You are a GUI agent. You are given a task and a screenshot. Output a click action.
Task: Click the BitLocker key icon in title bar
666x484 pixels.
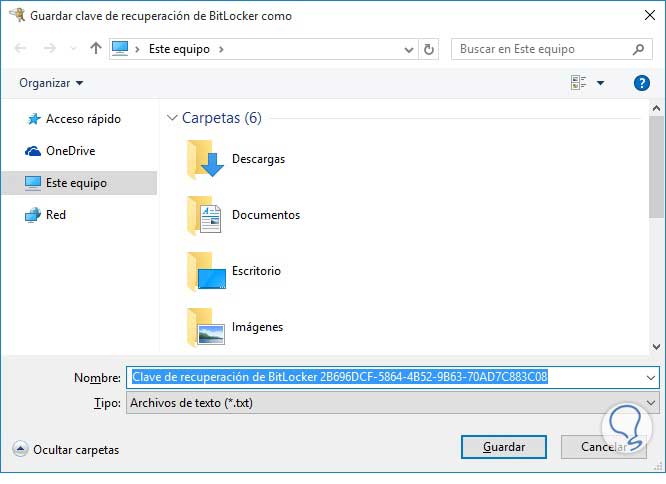point(17,15)
